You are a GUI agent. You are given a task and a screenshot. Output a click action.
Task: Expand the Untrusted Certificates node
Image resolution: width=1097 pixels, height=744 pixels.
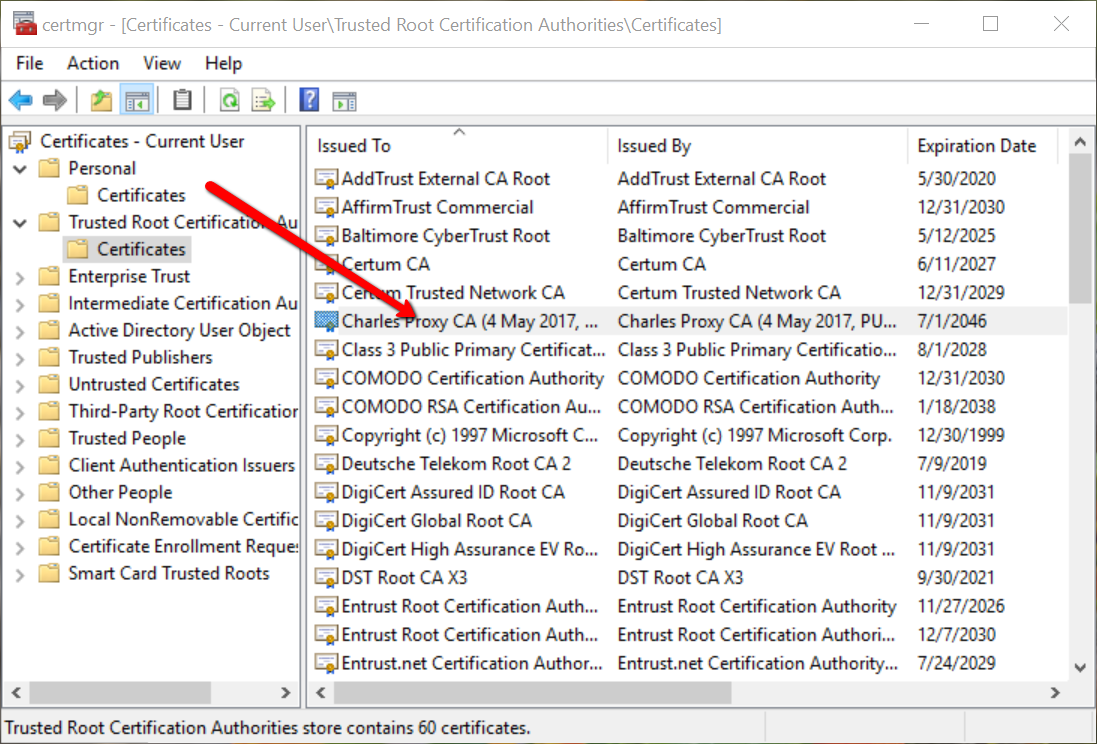coord(20,386)
